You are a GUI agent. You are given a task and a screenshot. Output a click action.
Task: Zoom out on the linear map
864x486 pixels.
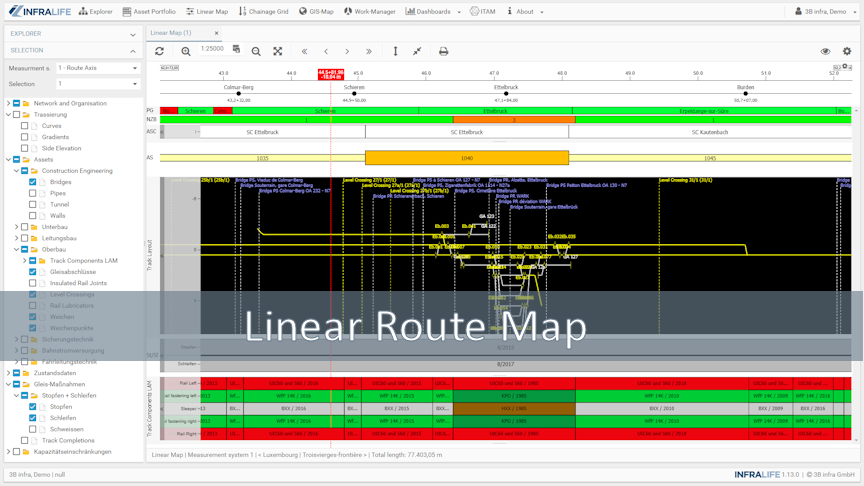(x=256, y=51)
